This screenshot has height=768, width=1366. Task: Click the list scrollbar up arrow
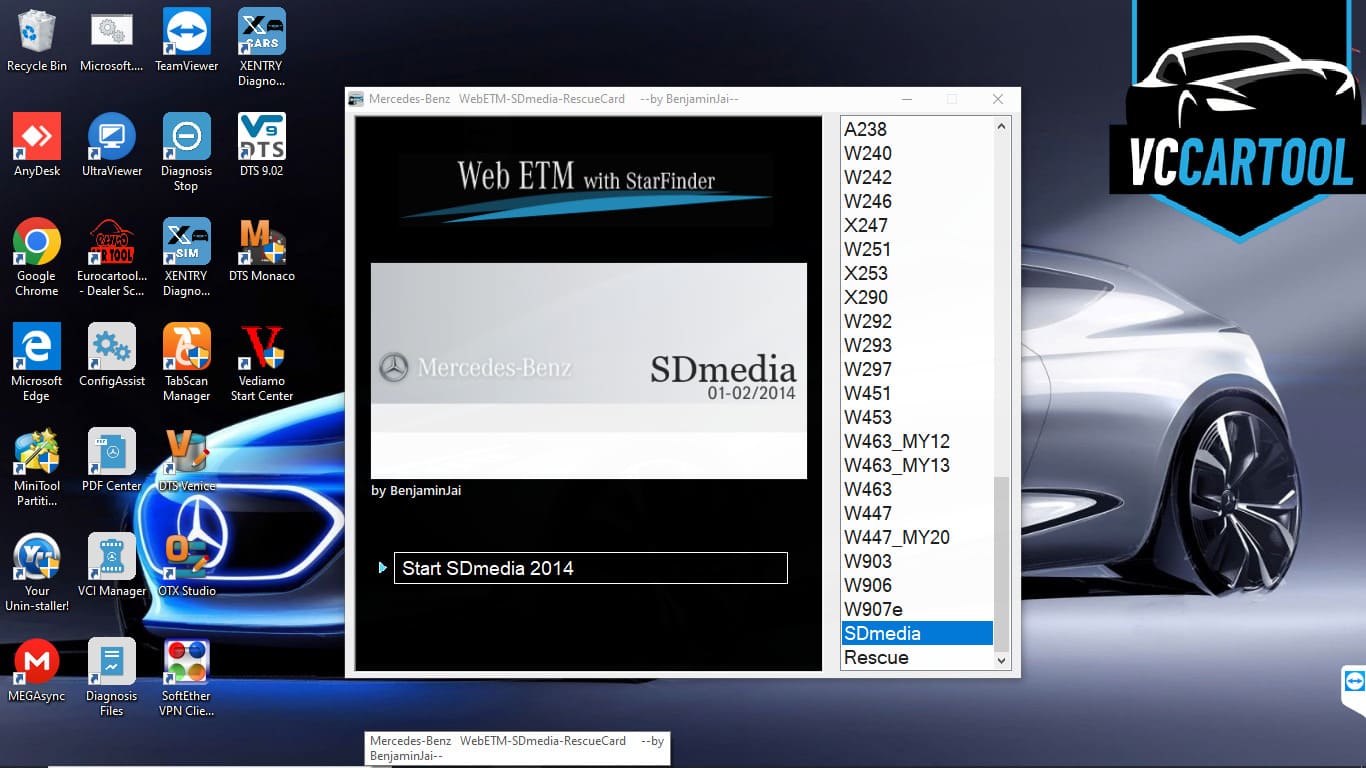[x=1002, y=127]
